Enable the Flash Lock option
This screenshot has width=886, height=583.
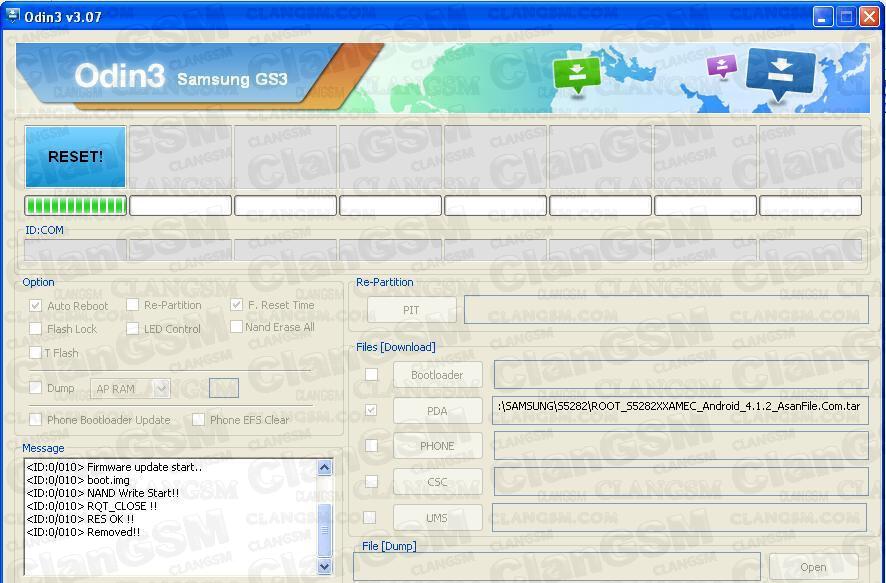(35, 329)
